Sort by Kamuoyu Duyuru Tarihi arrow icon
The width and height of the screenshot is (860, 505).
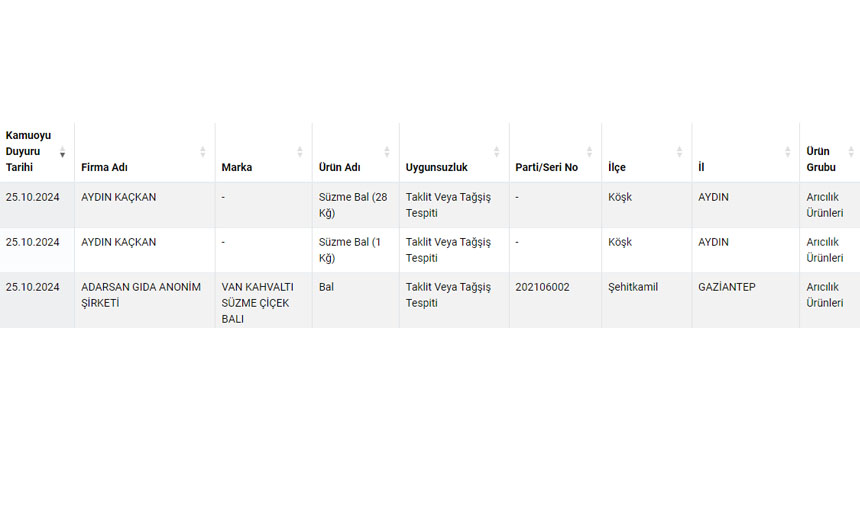[62, 152]
